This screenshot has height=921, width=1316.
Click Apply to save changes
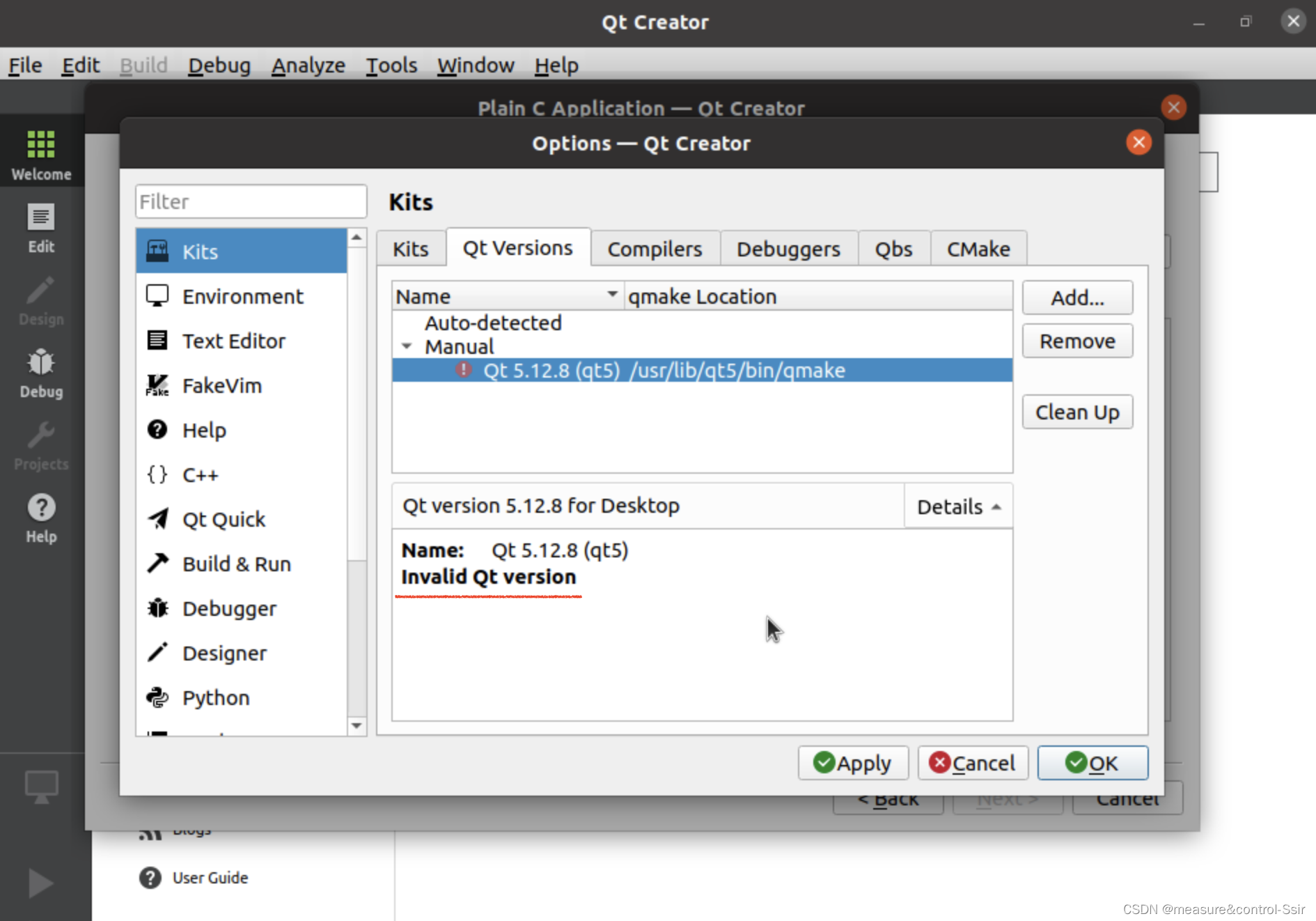(x=852, y=763)
